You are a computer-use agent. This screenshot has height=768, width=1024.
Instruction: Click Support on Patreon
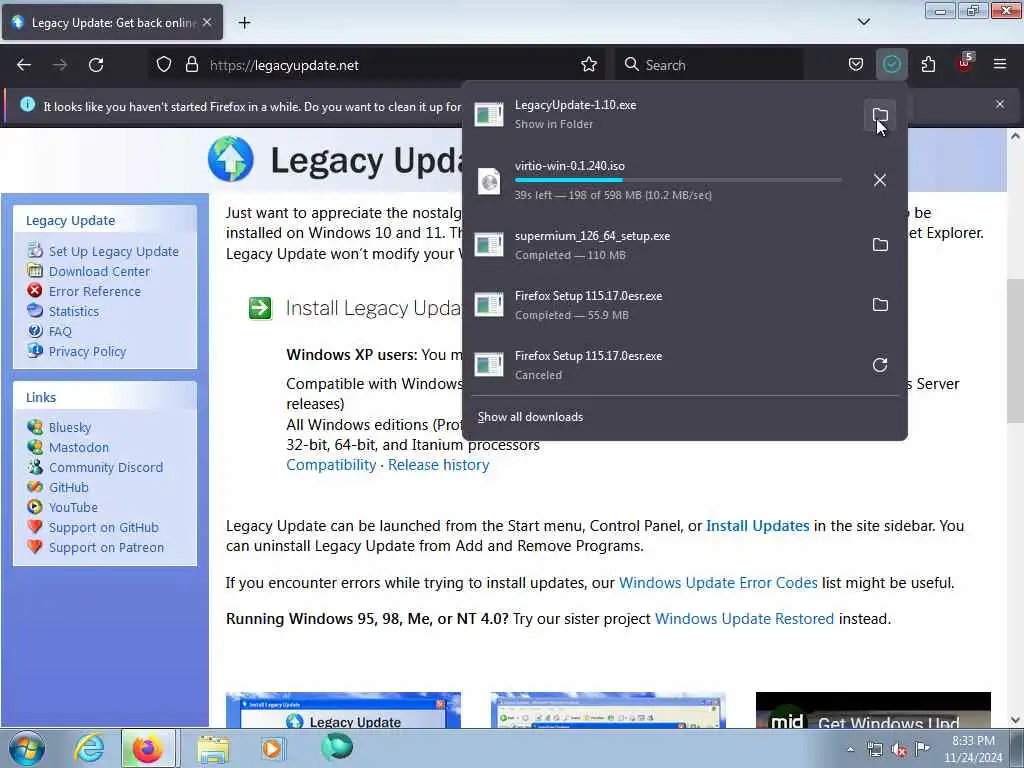click(106, 547)
